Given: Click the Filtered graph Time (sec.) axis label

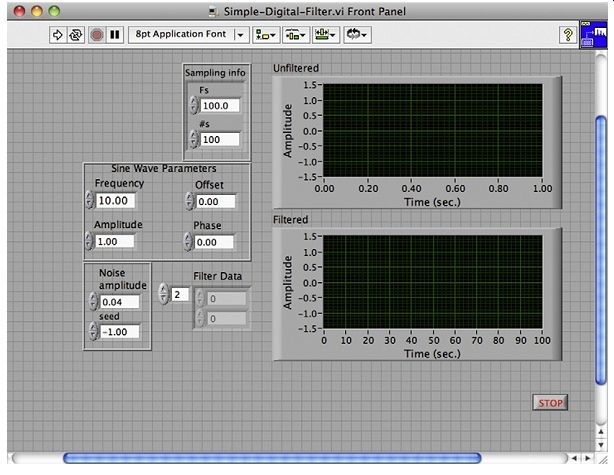Looking at the screenshot, I should click(x=432, y=354).
